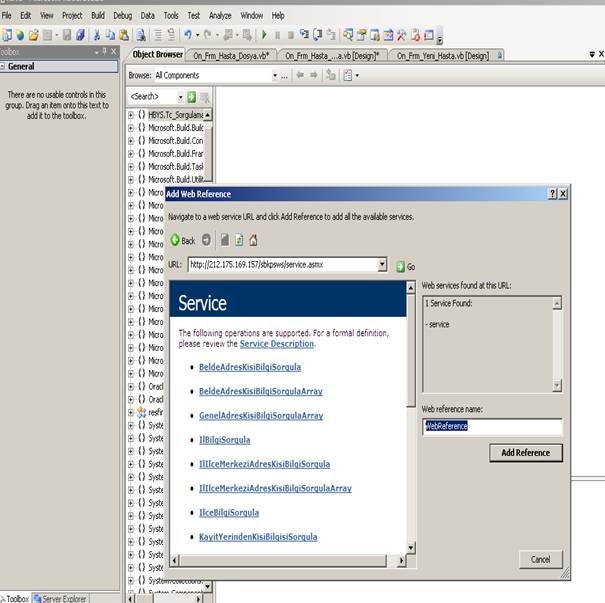Open the Project menu

point(72,16)
